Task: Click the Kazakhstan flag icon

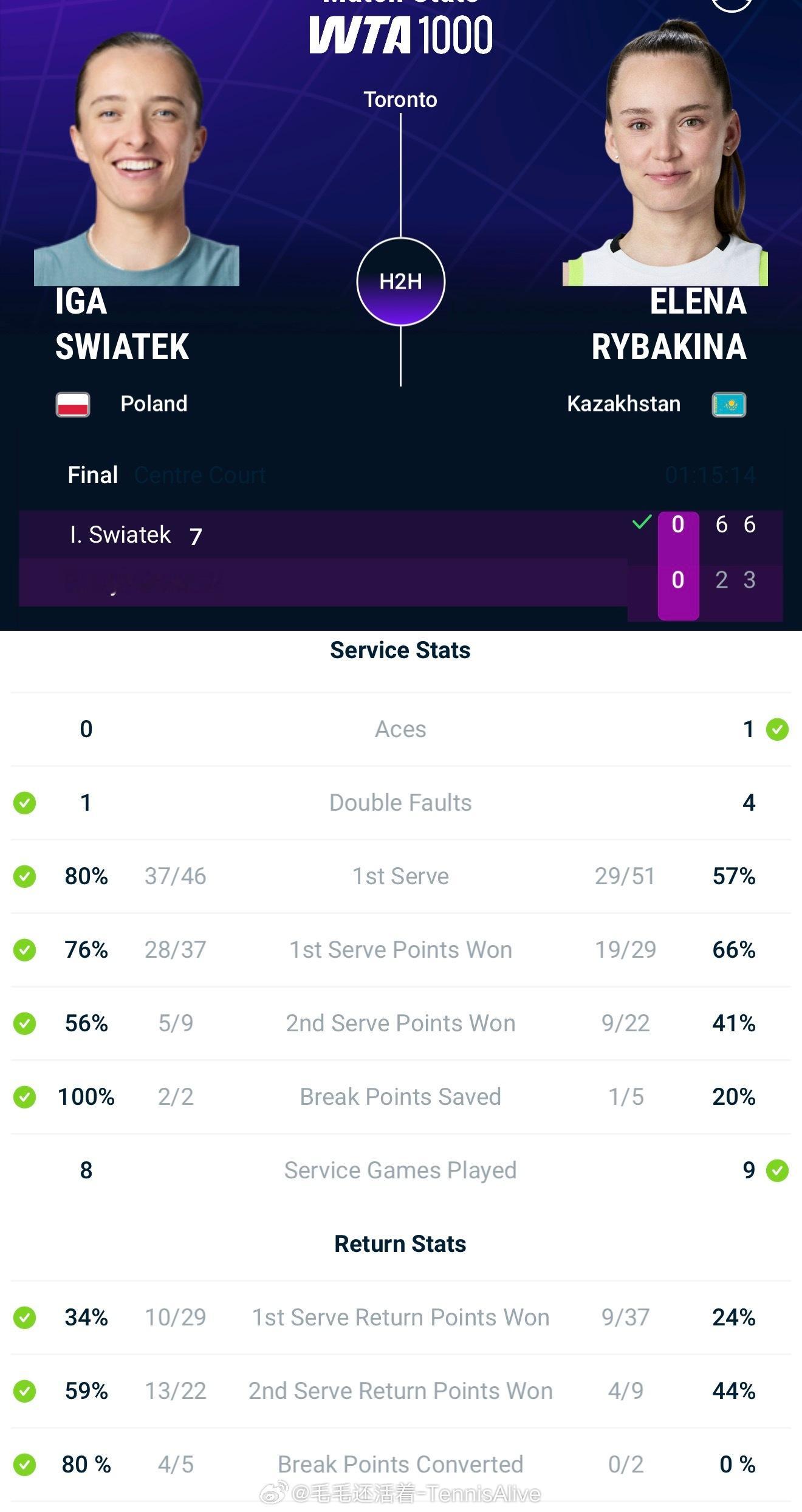Action: tap(728, 404)
